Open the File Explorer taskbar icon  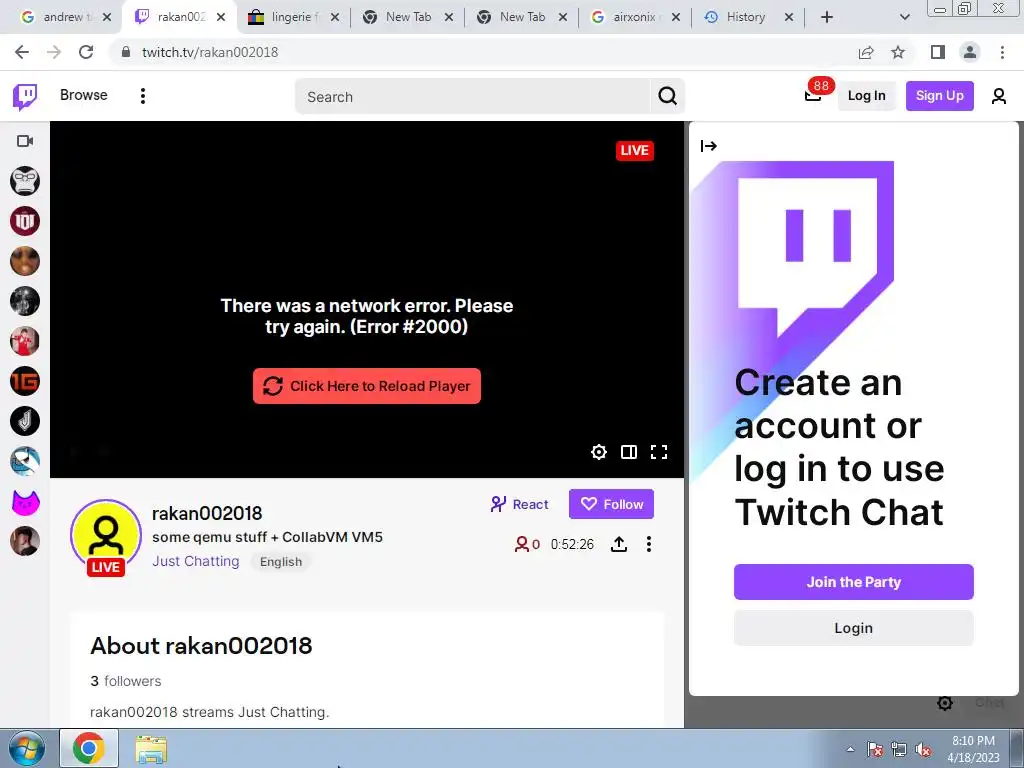pyautogui.click(x=151, y=749)
